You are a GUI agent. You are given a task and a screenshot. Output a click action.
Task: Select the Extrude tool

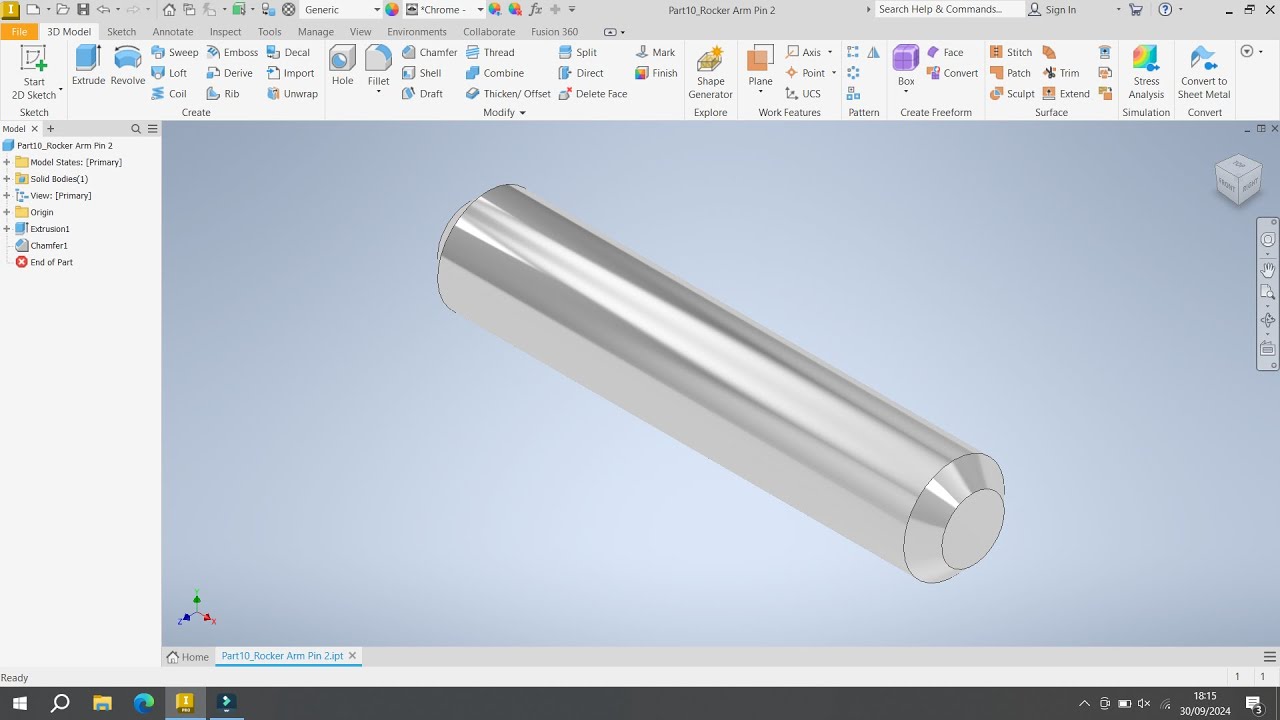[88, 65]
